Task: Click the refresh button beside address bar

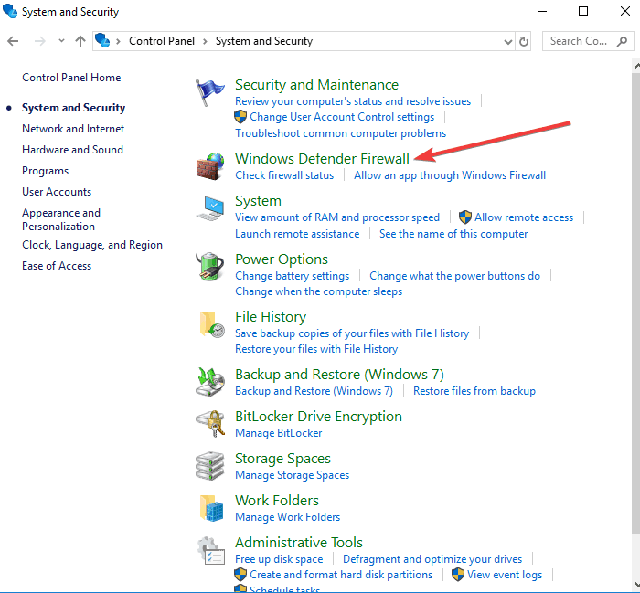Action: tap(523, 41)
